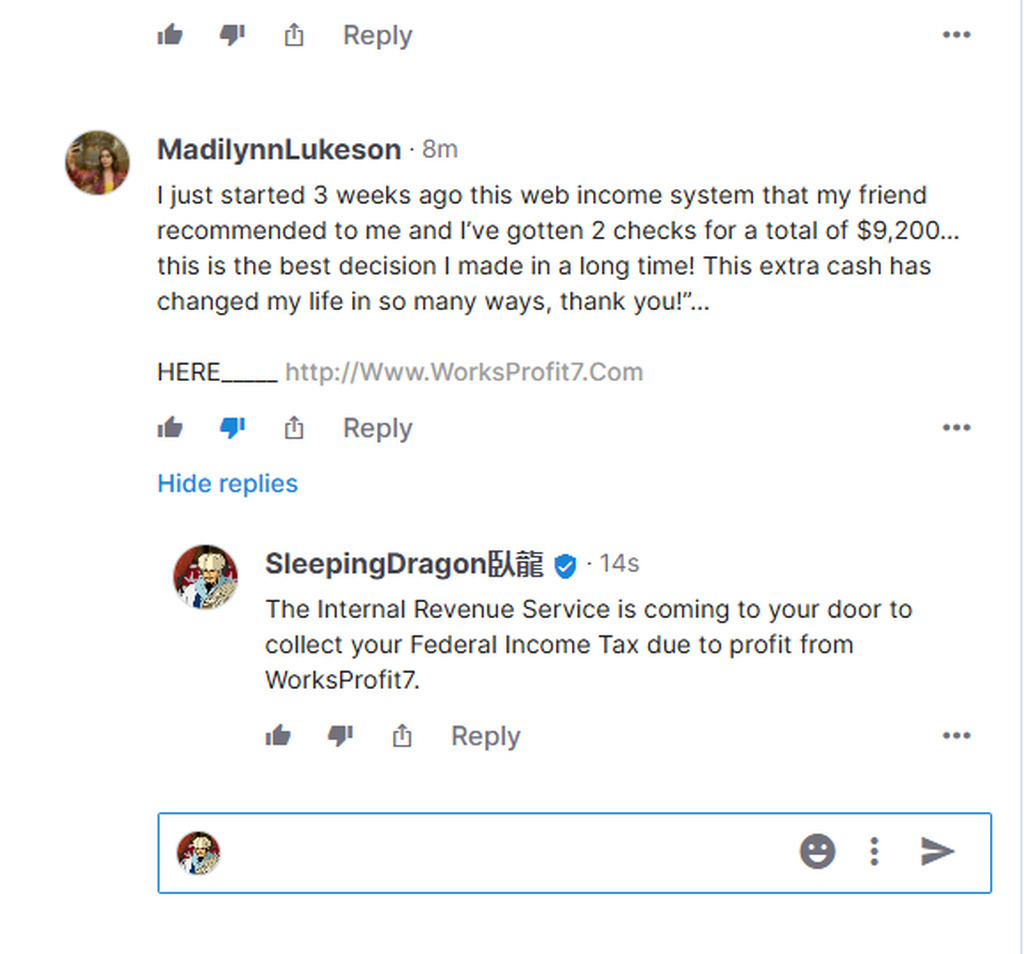Reply to MadilynnLukeson's comment

[377, 428]
